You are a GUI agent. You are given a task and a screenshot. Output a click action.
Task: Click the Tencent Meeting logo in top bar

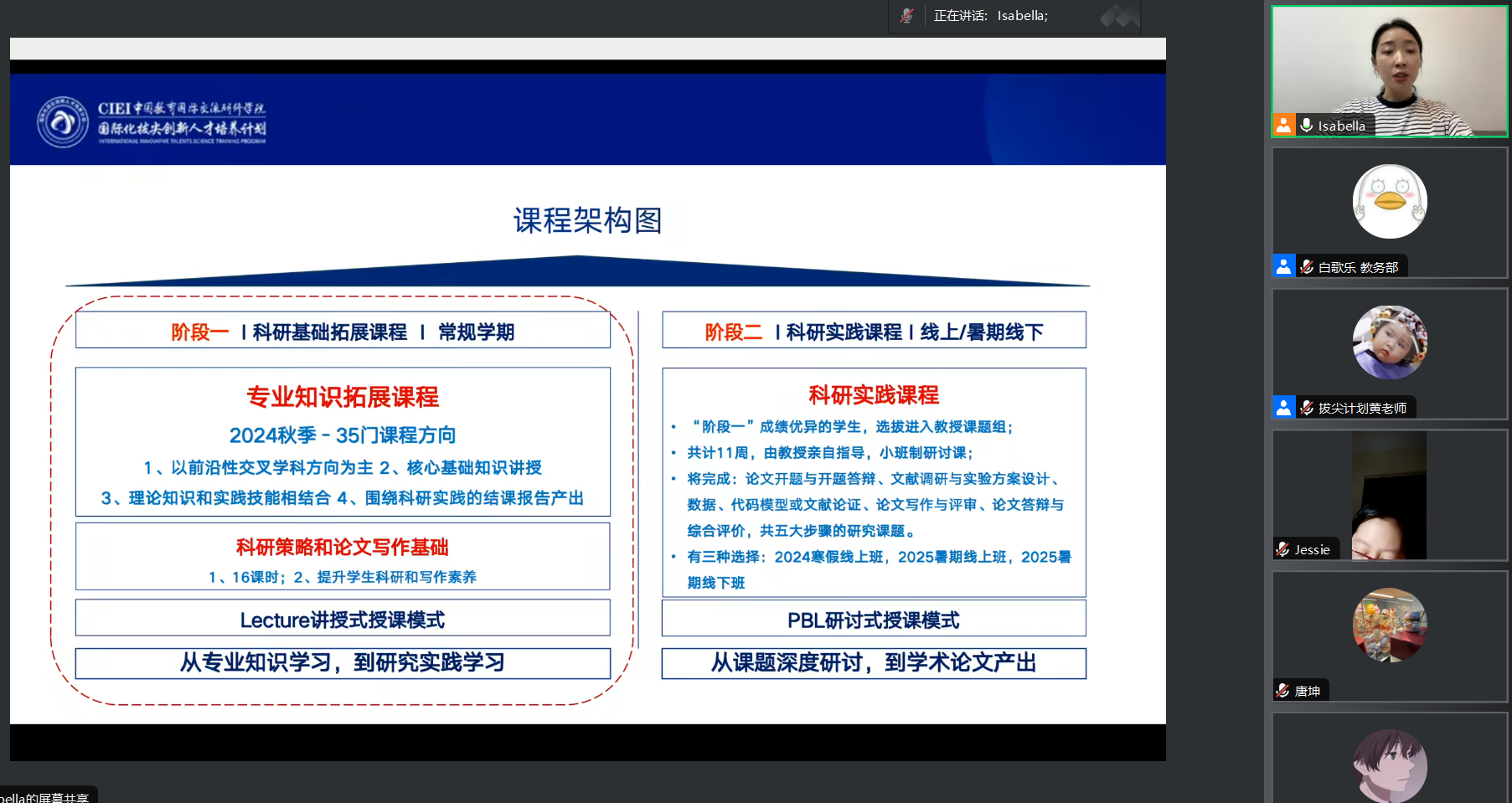pos(1119,16)
